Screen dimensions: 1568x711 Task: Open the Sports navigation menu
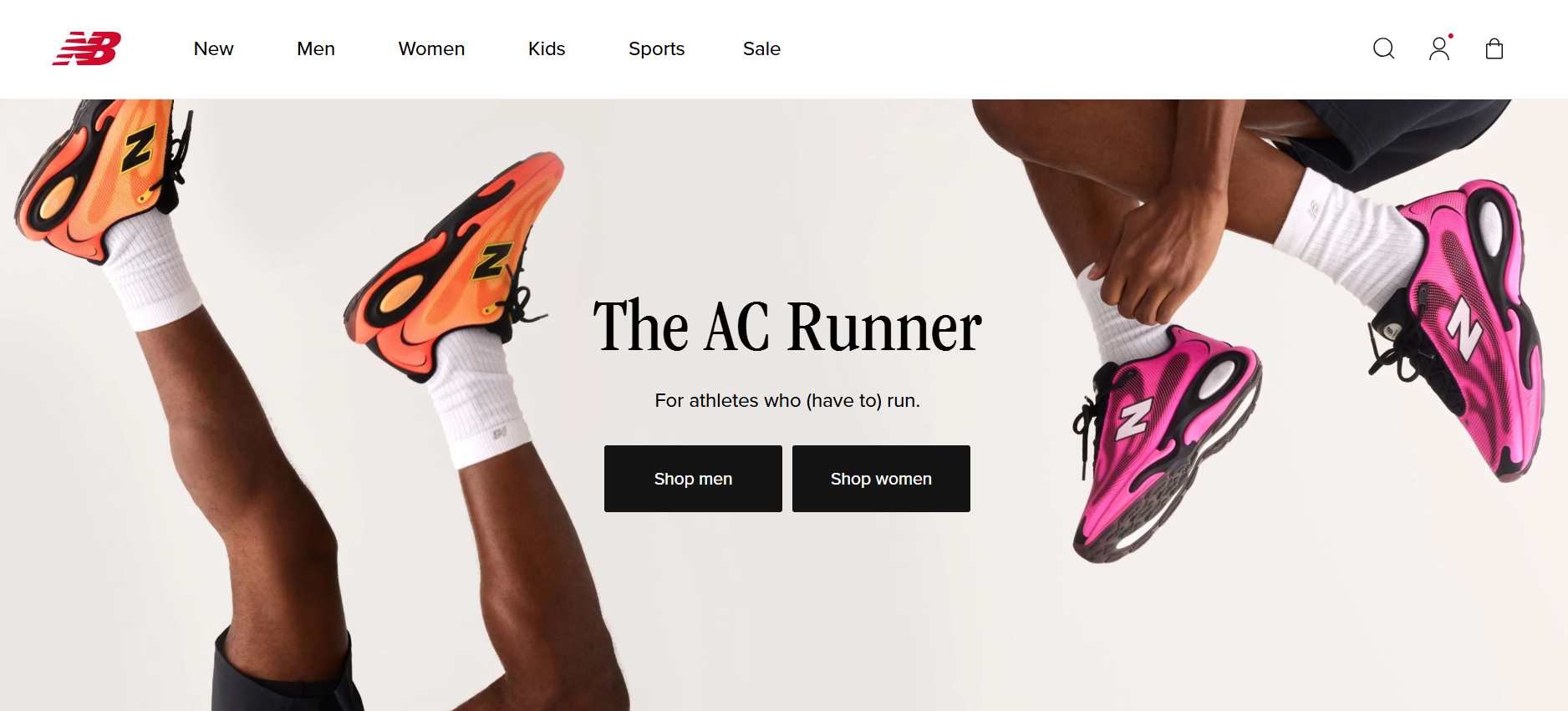point(657,48)
